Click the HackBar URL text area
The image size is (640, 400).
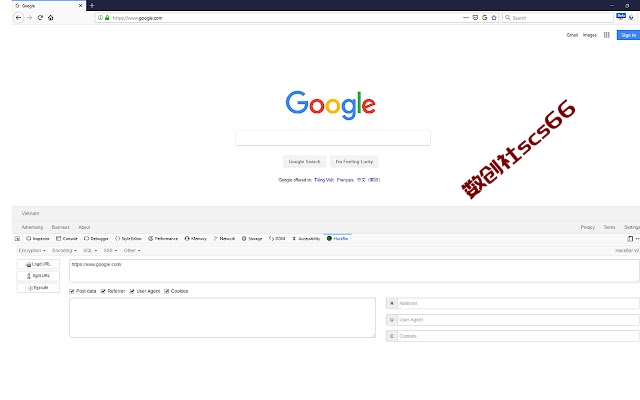(354, 271)
